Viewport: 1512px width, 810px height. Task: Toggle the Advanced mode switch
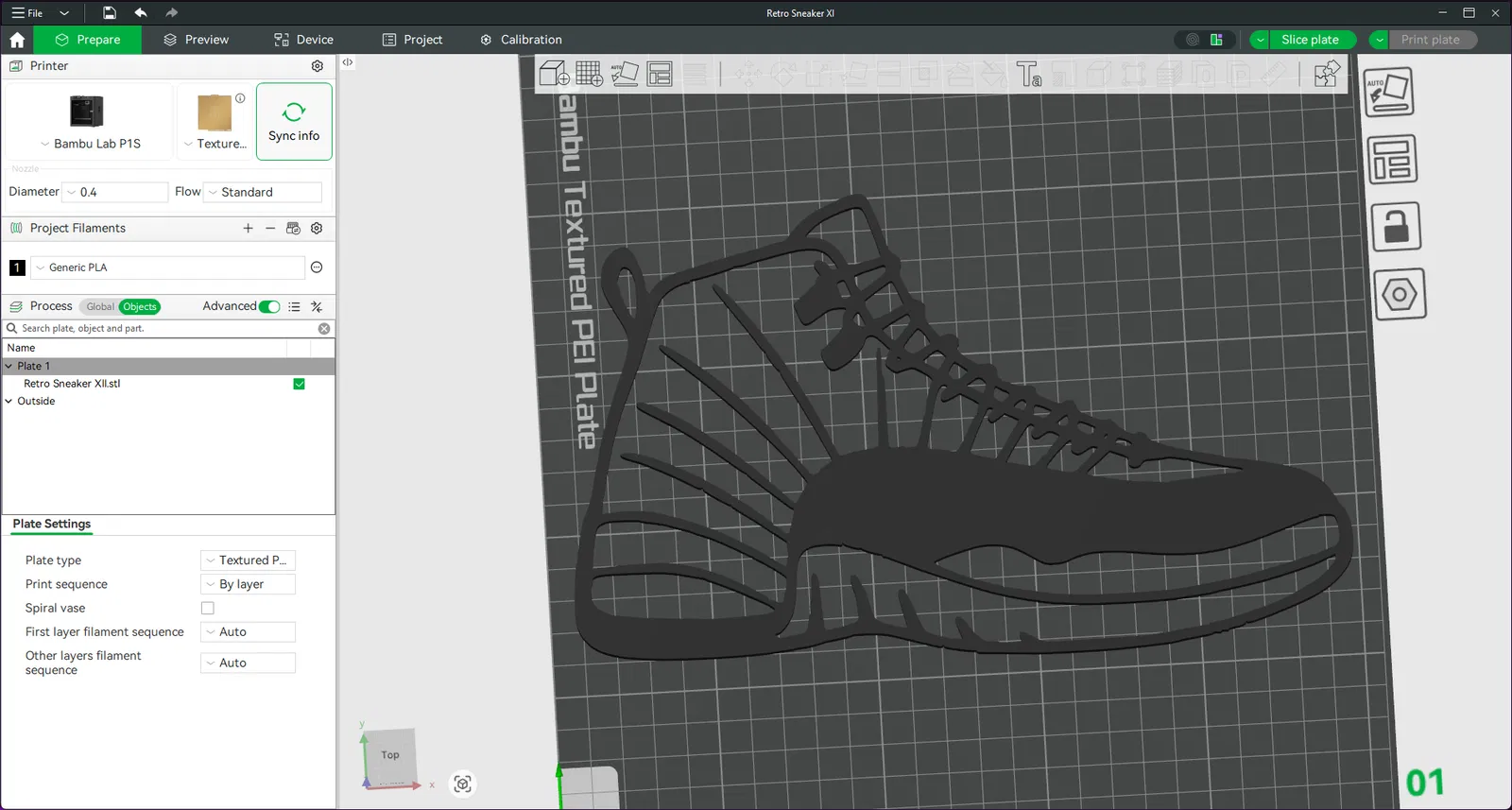coord(269,306)
